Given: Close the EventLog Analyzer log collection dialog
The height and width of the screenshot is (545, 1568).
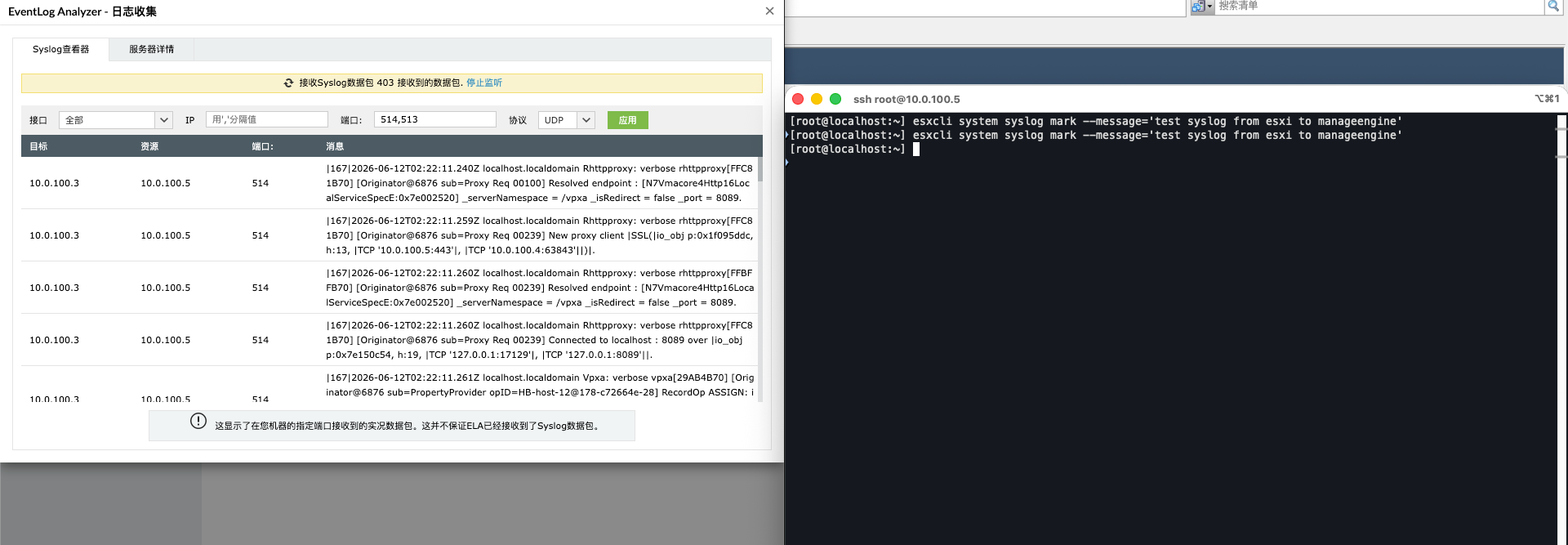Looking at the screenshot, I should [x=769, y=11].
